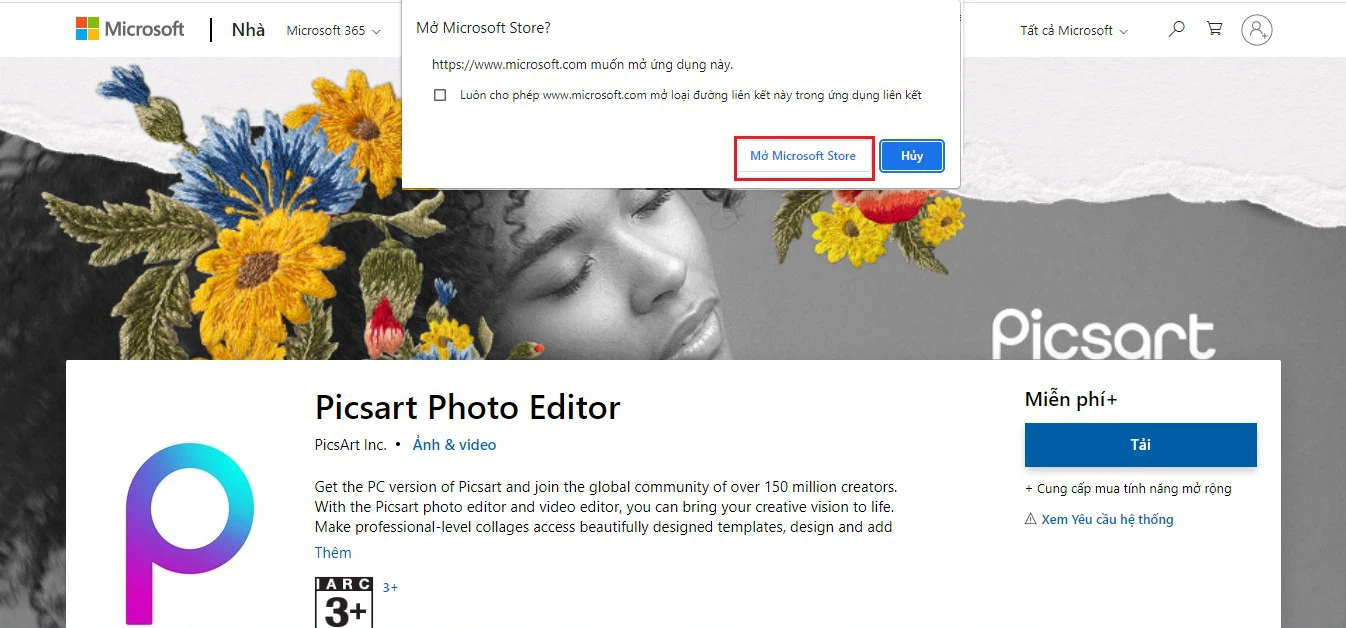Screen dimensions: 1346x628
Task: Click the search icon in the header
Action: [x=1176, y=30]
